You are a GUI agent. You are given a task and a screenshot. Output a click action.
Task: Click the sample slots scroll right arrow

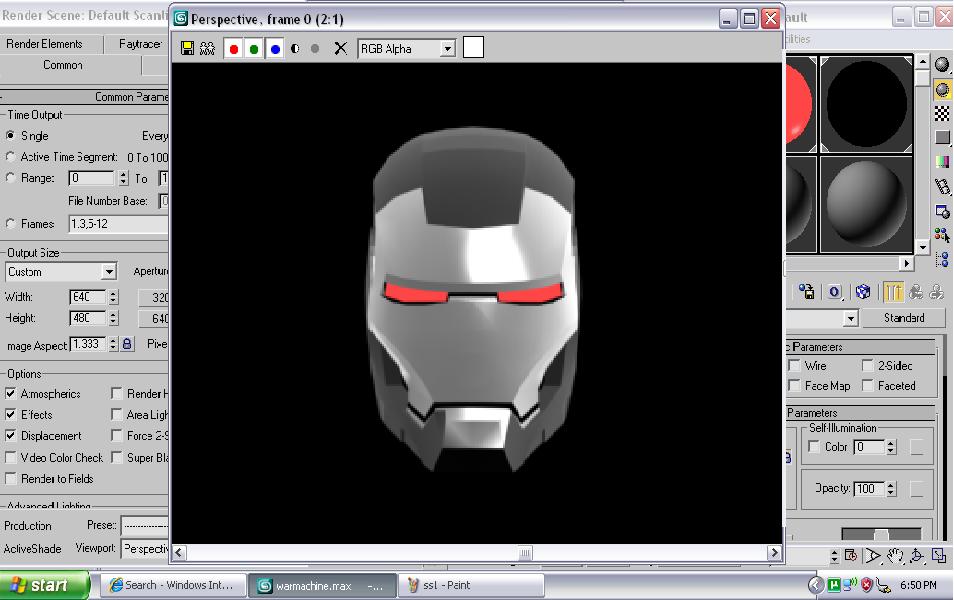tap(907, 263)
